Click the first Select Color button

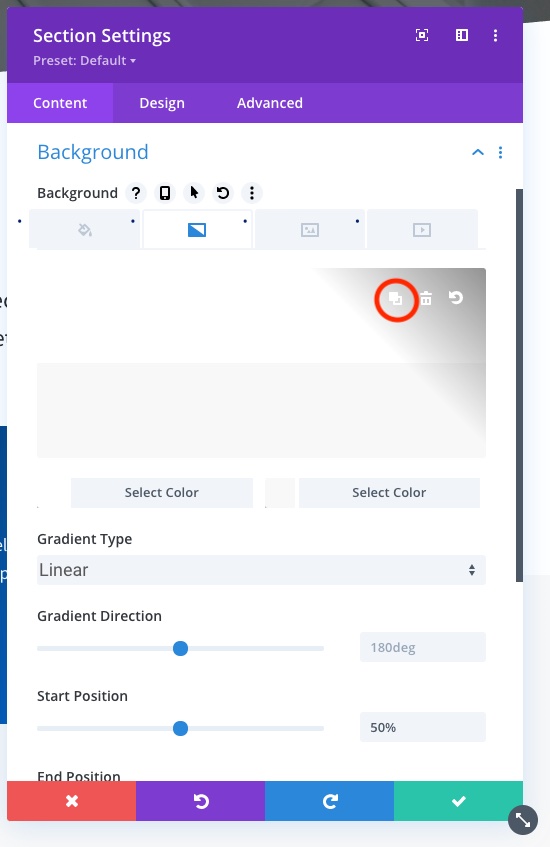pyautogui.click(x=162, y=493)
